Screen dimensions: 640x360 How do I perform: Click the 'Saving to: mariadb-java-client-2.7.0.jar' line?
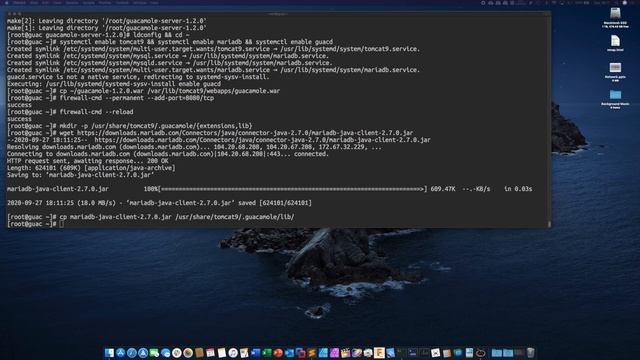80,175
